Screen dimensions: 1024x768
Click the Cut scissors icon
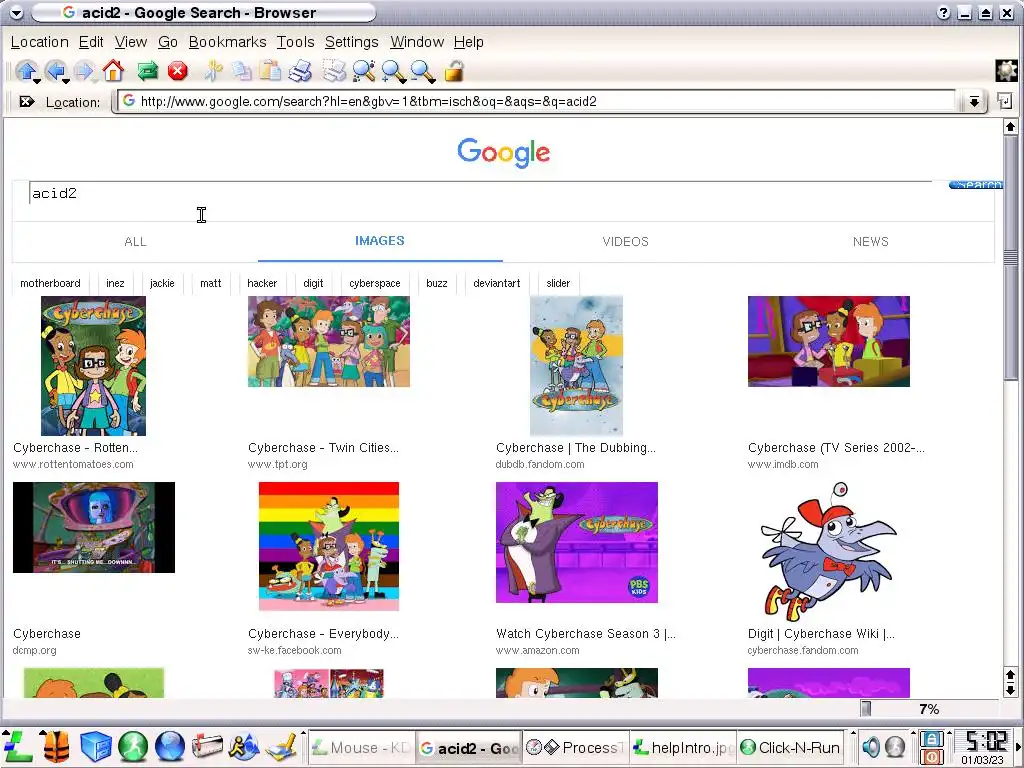click(x=213, y=71)
